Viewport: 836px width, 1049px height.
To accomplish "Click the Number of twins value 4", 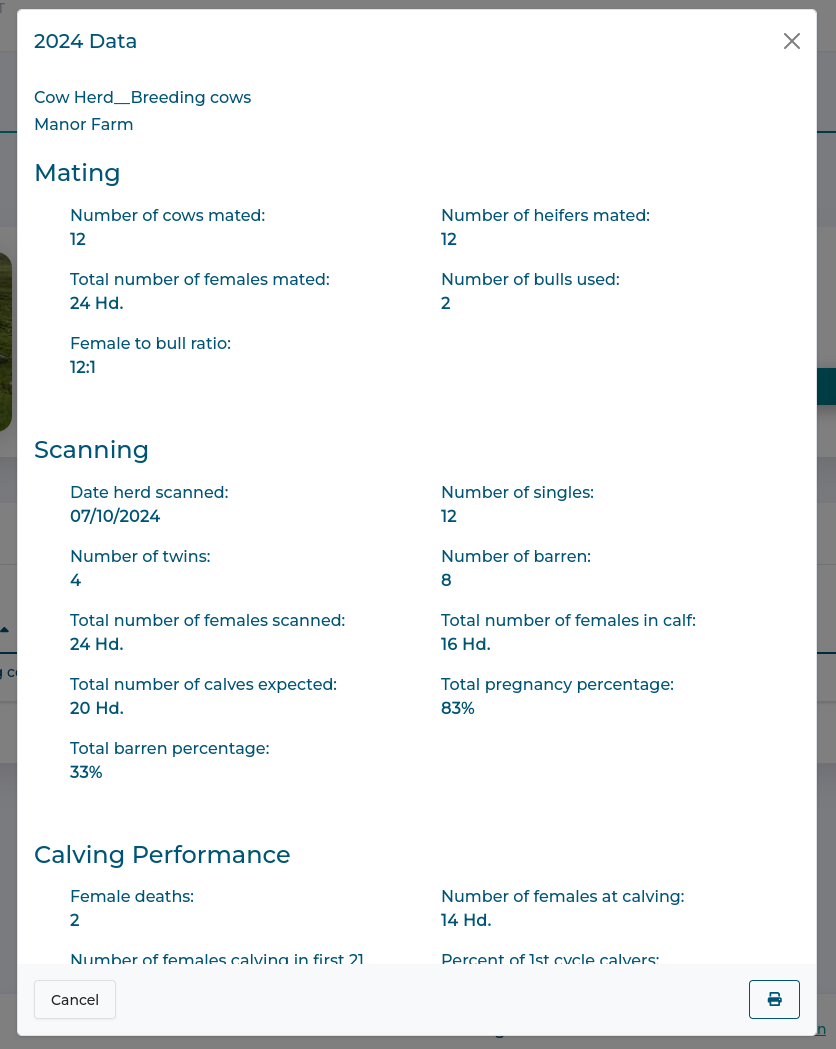I will tap(75, 580).
